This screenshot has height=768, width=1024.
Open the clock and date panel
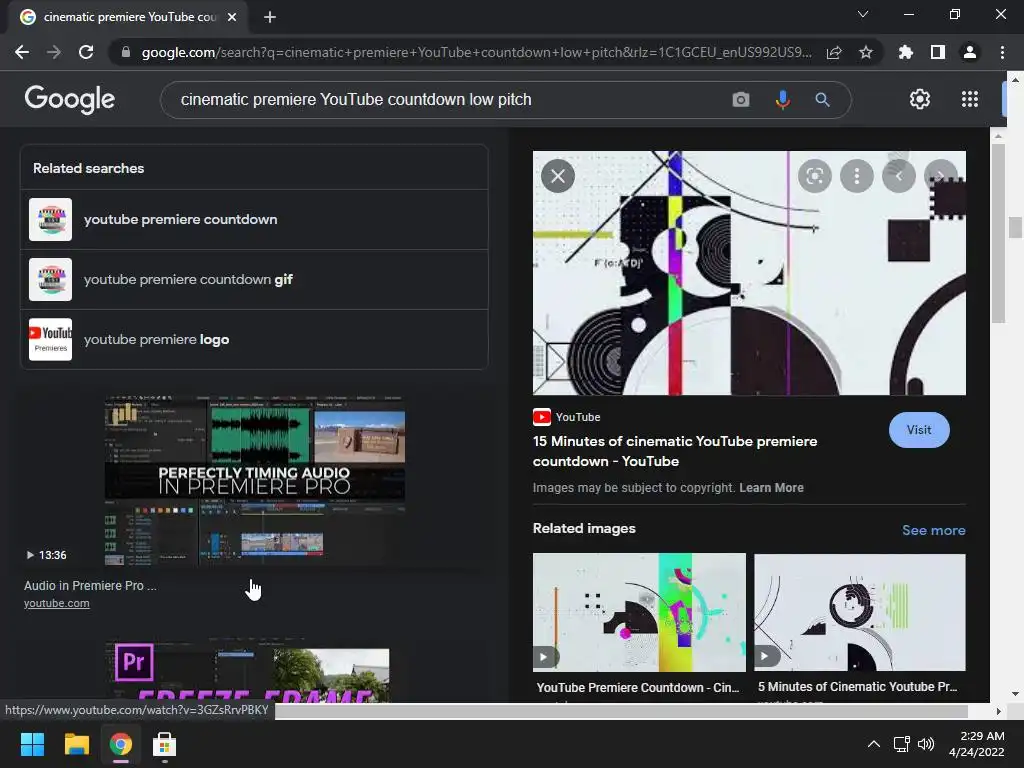(976, 744)
